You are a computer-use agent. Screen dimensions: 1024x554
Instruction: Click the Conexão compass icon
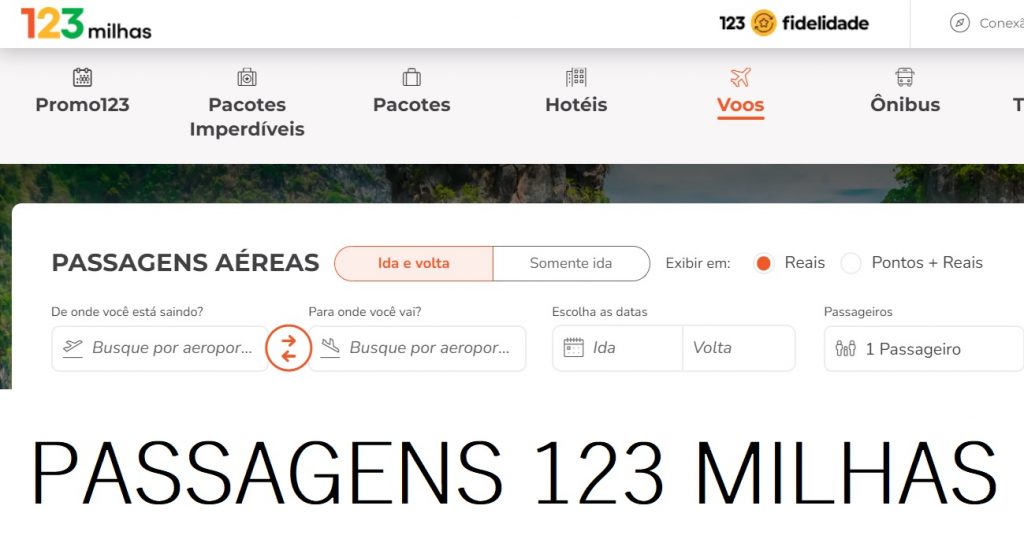click(x=959, y=23)
